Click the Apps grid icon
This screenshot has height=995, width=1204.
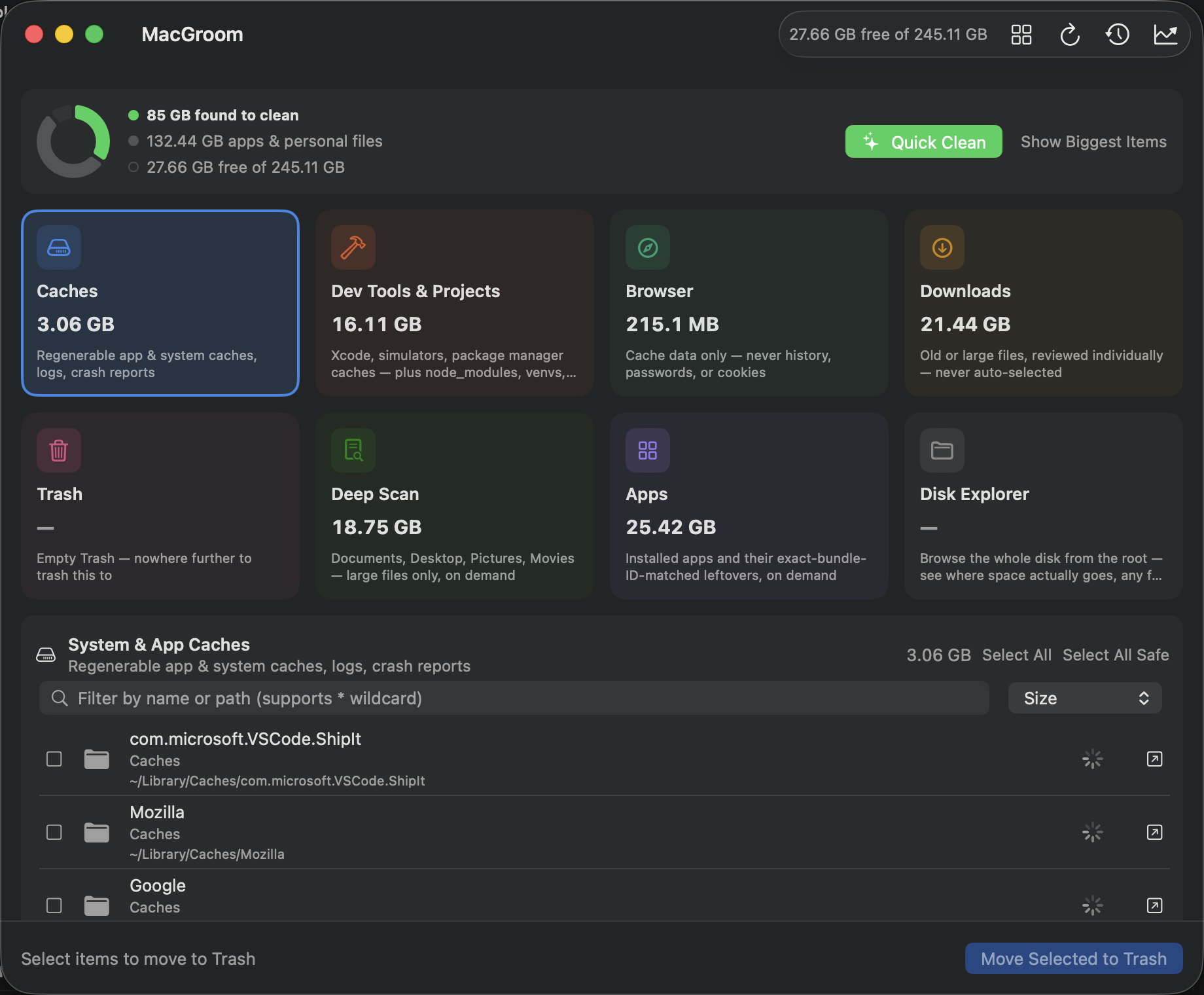click(x=648, y=450)
